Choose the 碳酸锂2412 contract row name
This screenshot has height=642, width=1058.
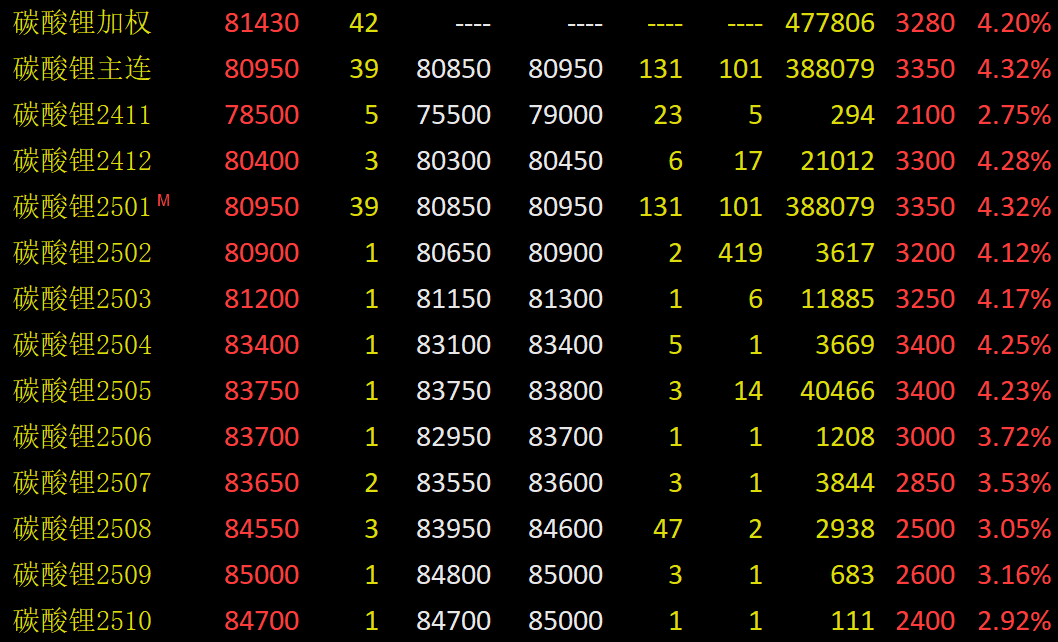point(82,161)
